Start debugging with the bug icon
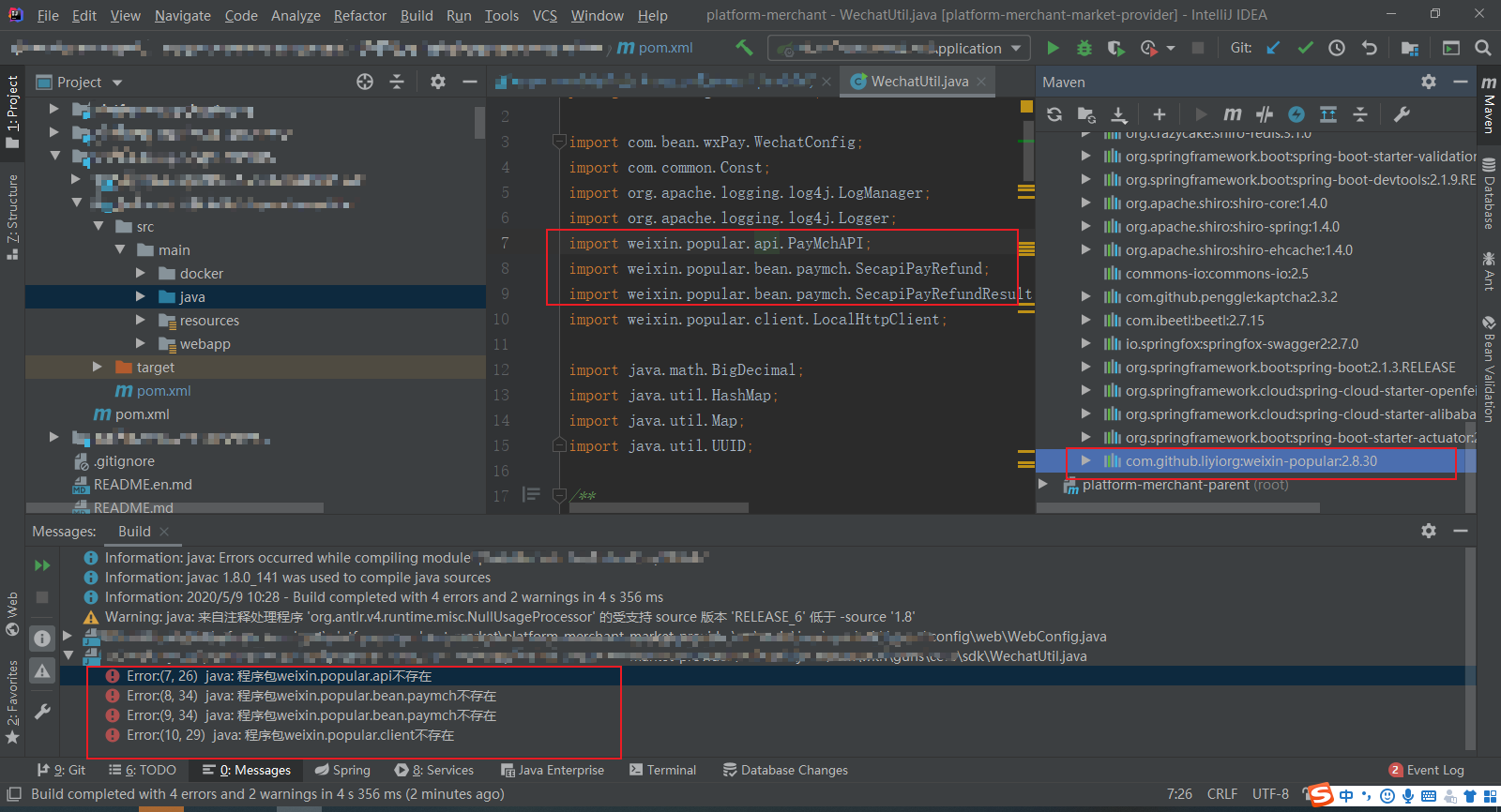 [x=1084, y=48]
